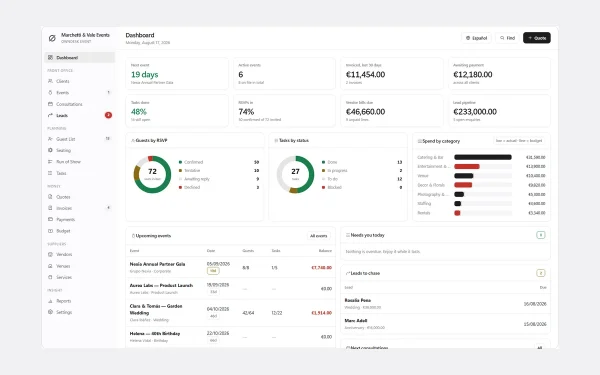The image size is (600, 375).
Task: Click the In progress legend entry
Action: click(x=362, y=171)
